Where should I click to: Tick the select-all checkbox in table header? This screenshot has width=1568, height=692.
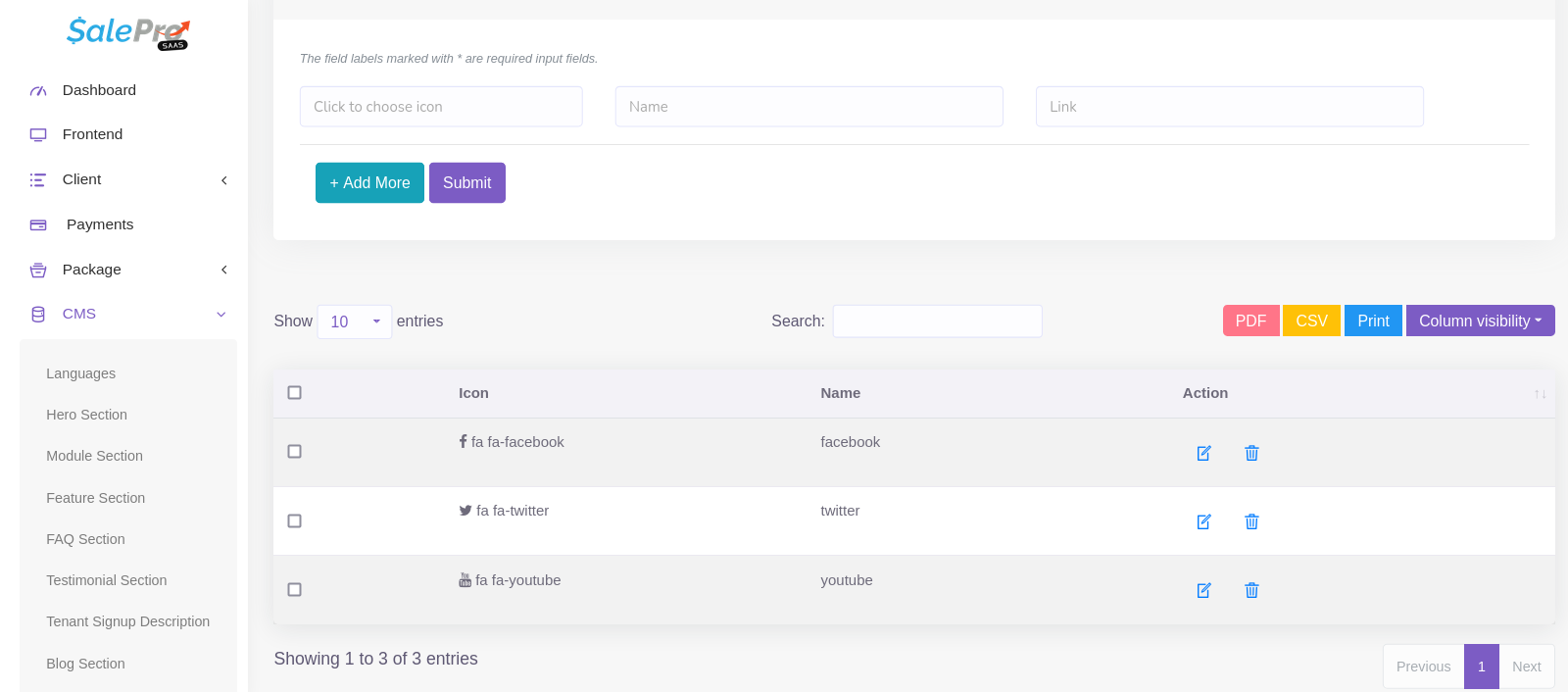coord(294,393)
